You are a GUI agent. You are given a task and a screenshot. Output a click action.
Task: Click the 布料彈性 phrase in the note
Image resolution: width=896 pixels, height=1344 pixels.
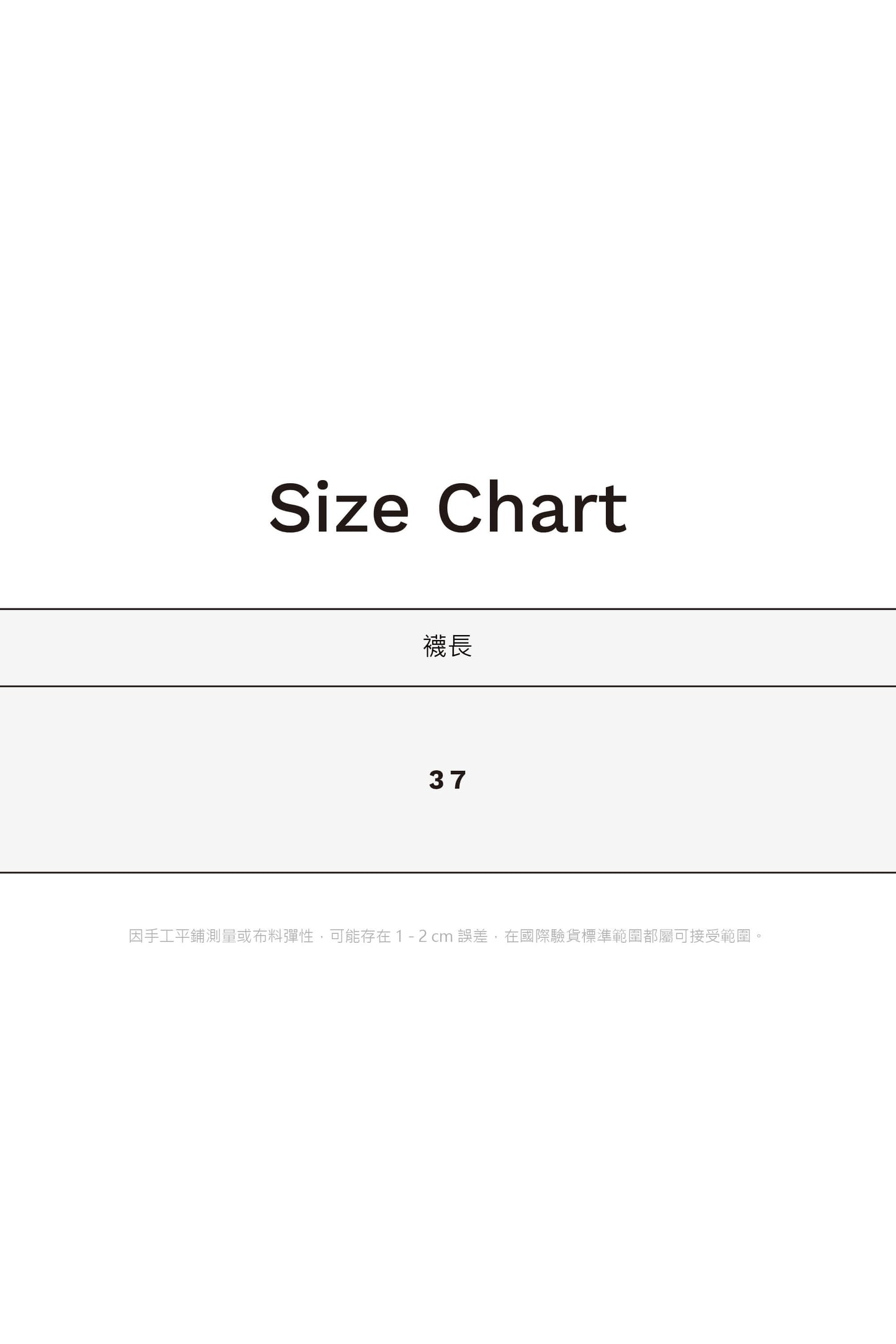[x=283, y=936]
